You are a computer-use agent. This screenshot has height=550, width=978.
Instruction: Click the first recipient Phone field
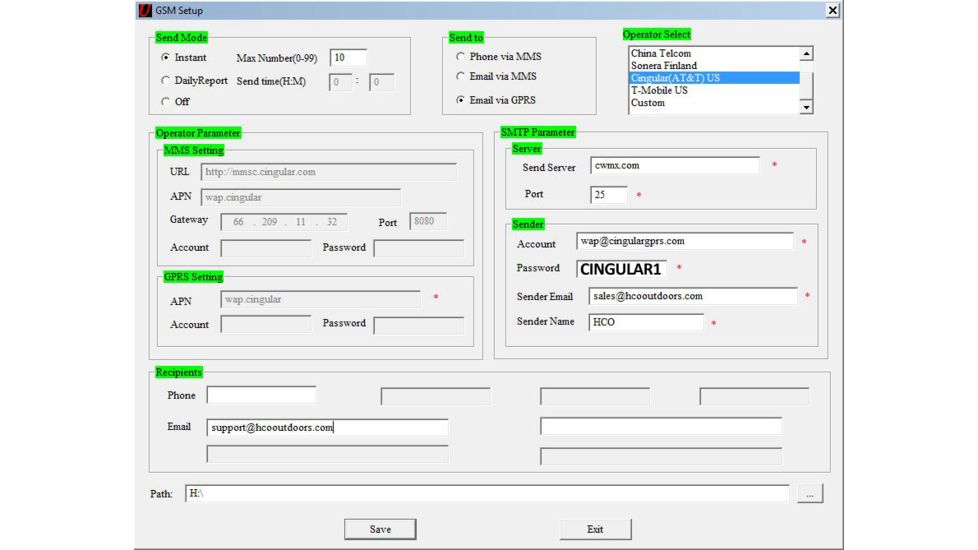coord(261,395)
